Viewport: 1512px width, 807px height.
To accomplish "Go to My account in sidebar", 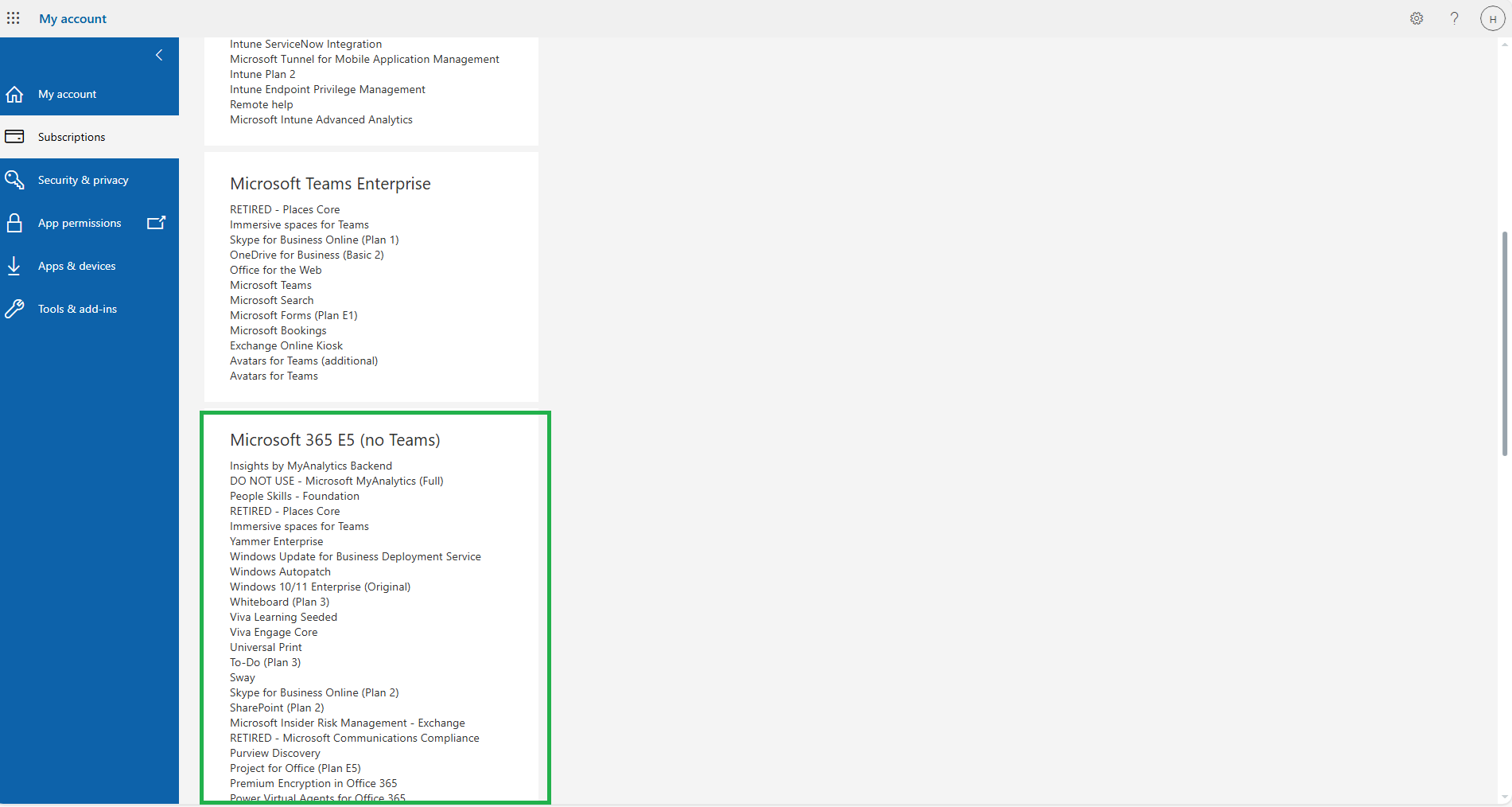I will pyautogui.click(x=89, y=94).
